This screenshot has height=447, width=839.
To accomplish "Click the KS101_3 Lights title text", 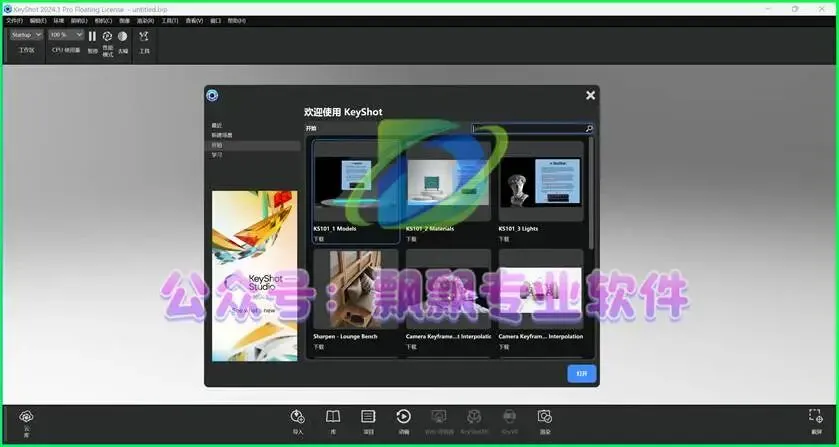I will click(x=518, y=229).
